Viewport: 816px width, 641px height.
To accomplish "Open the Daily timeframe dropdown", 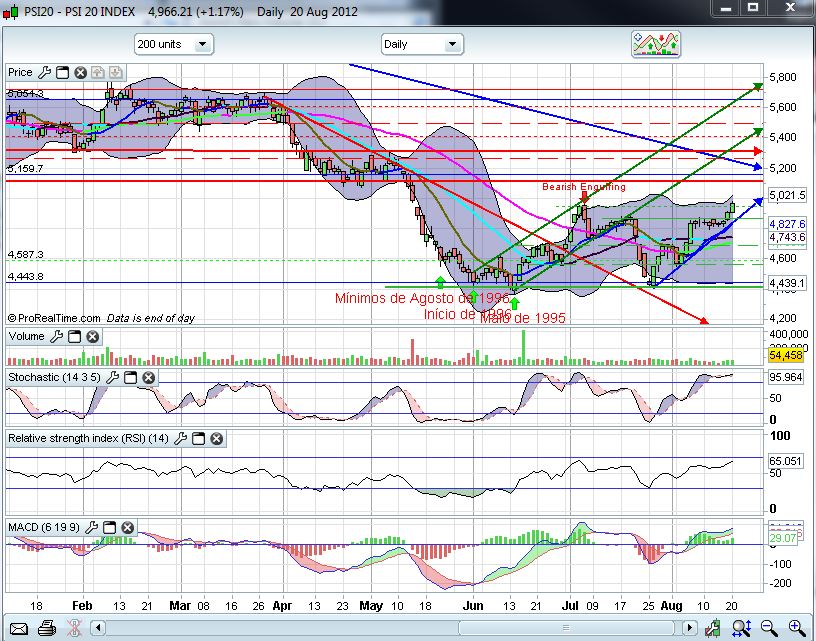I will click(x=422, y=44).
